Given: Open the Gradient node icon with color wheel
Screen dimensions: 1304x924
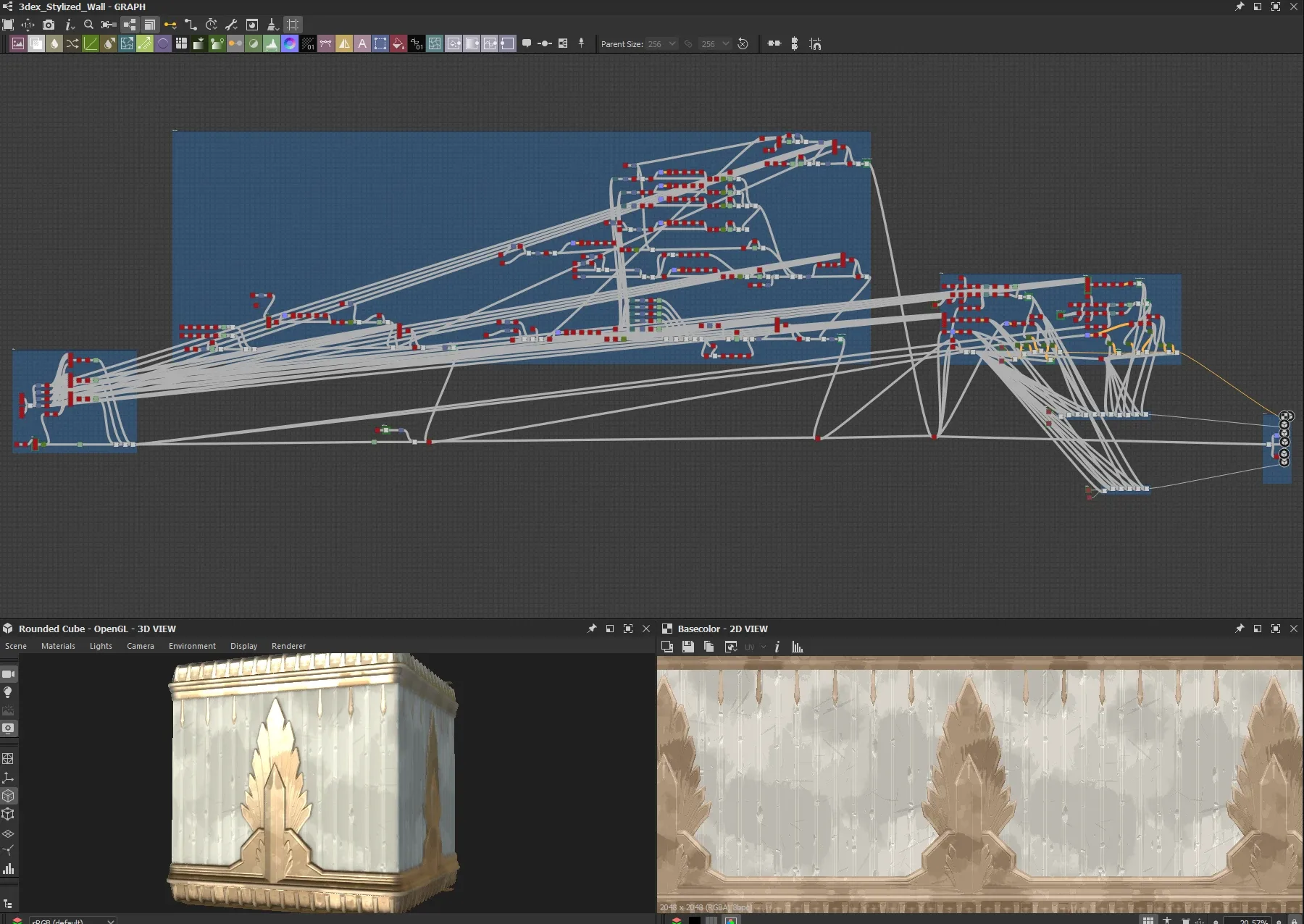Looking at the screenshot, I should pyautogui.click(x=288, y=43).
